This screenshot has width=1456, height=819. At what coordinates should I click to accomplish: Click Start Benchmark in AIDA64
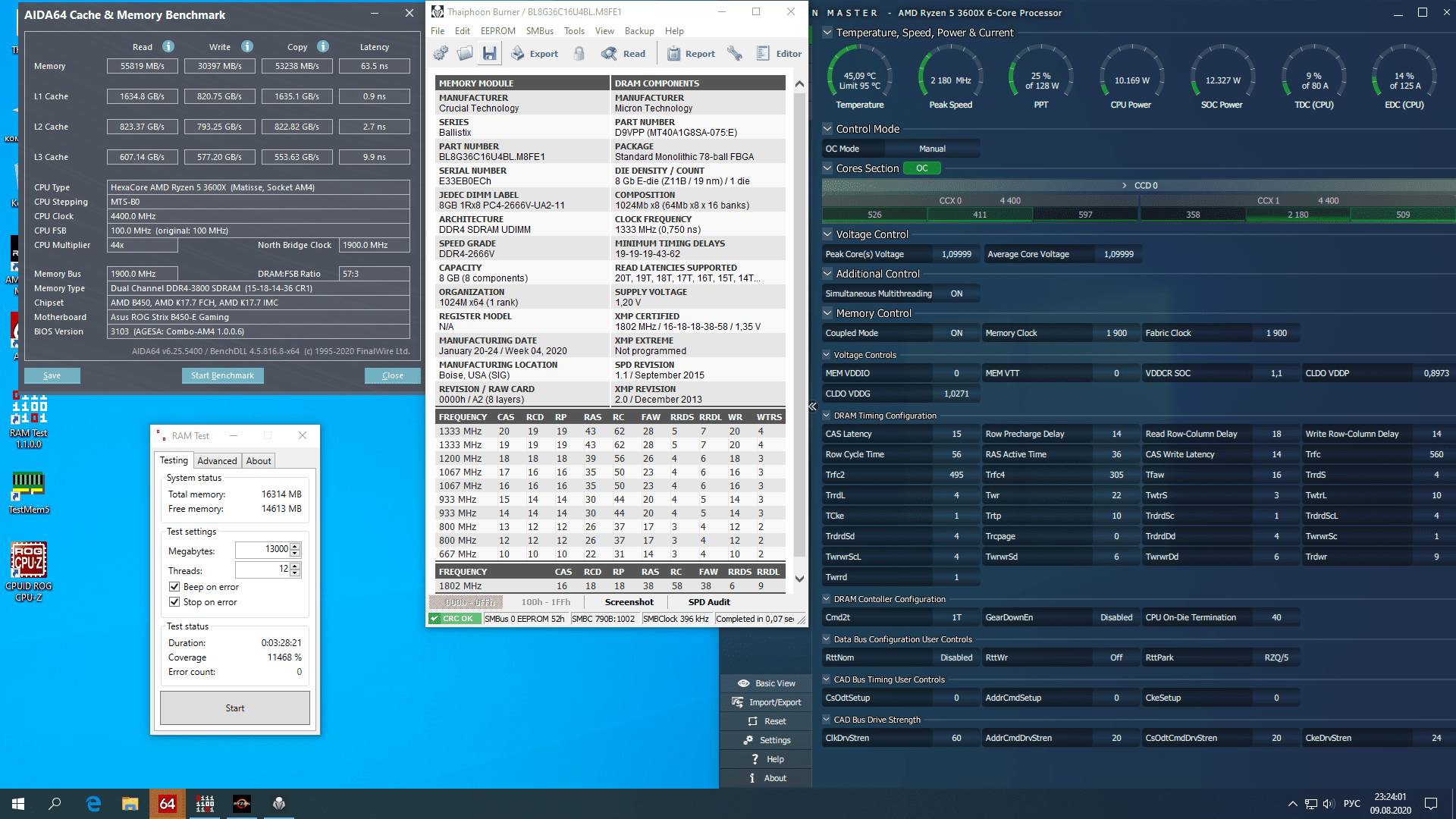coord(222,375)
